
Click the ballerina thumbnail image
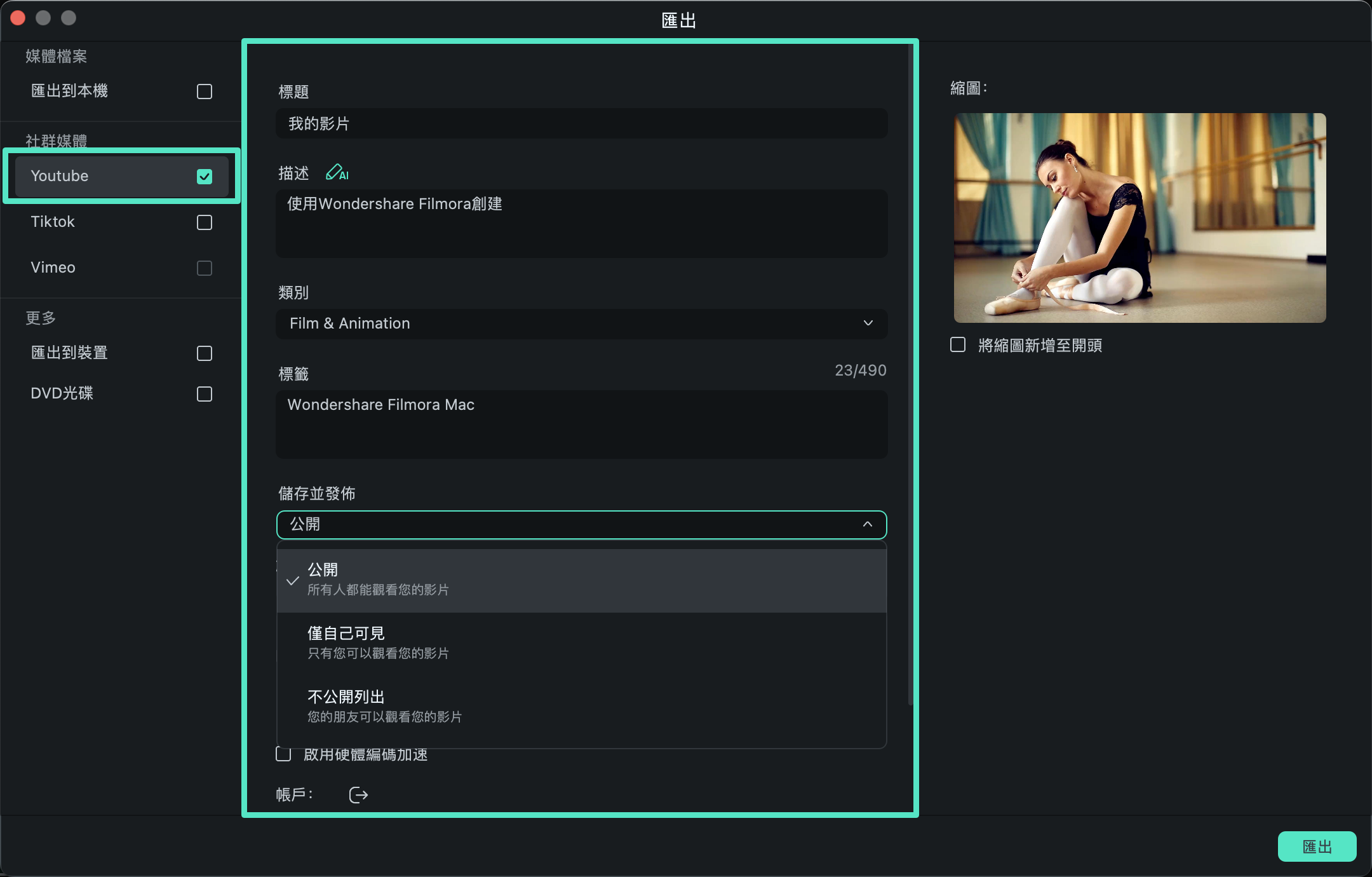pyautogui.click(x=1140, y=218)
